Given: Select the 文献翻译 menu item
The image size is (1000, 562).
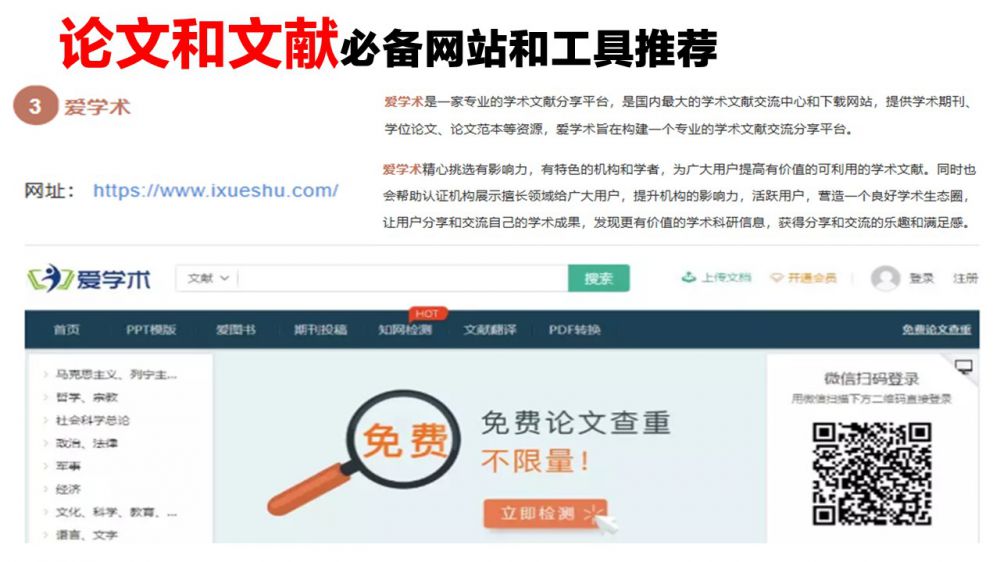Looking at the screenshot, I should tap(490, 330).
